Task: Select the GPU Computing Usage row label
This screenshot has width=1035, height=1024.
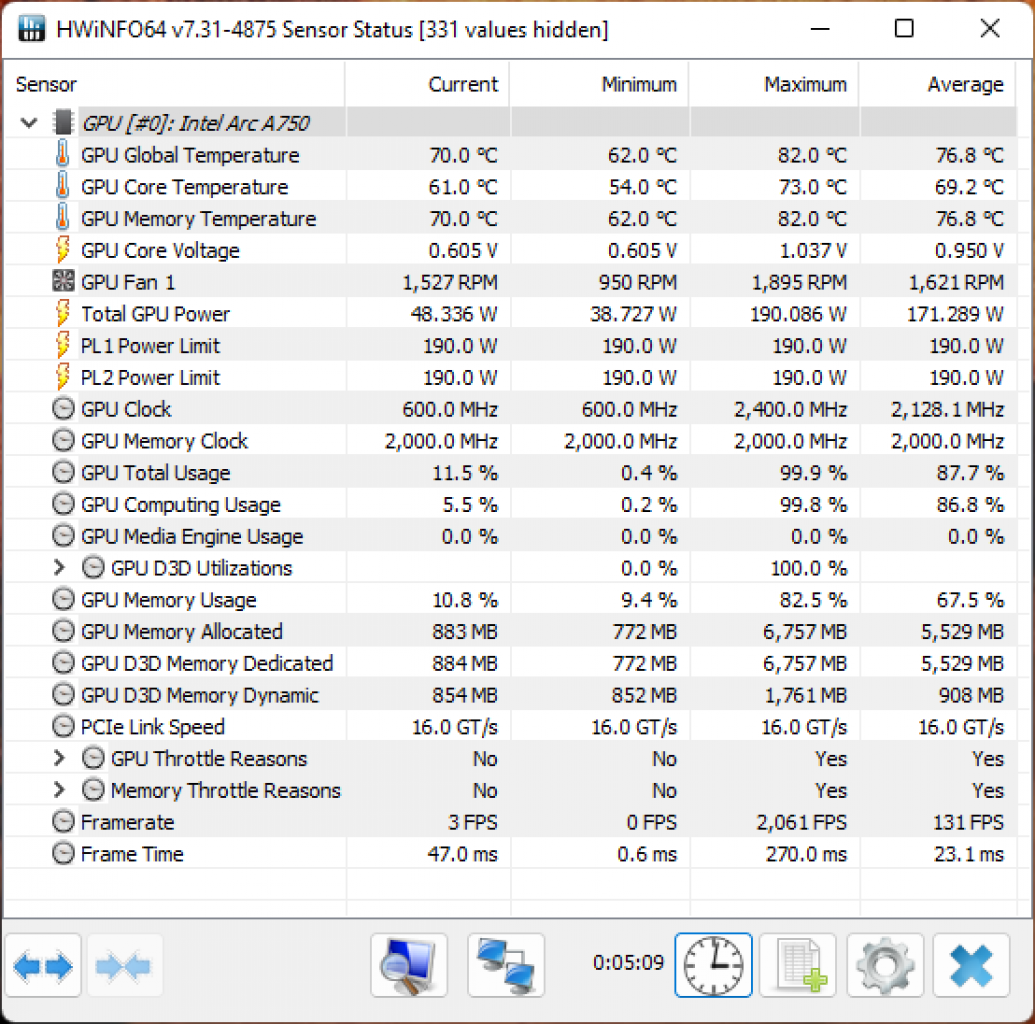Action: pos(181,504)
